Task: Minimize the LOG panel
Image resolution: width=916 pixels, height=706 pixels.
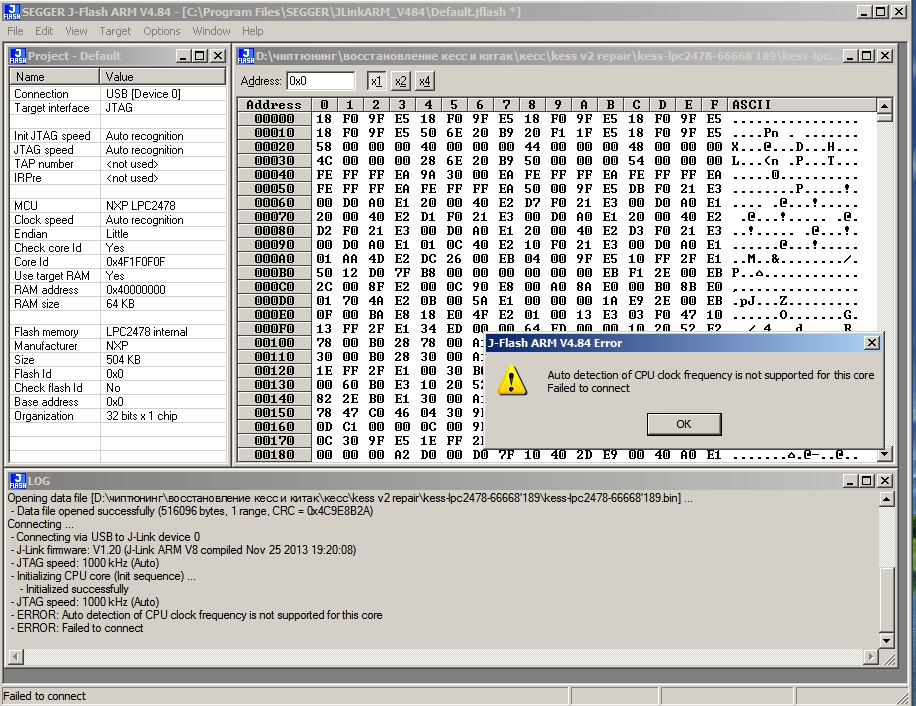Action: point(851,481)
